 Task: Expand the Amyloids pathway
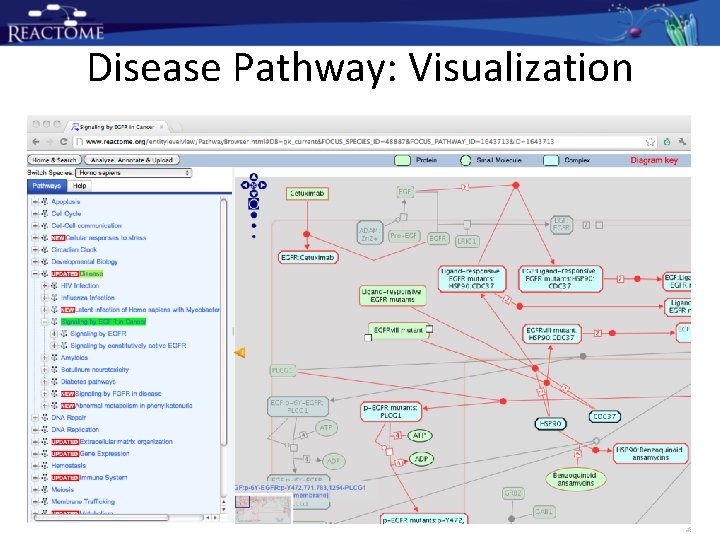[45, 357]
